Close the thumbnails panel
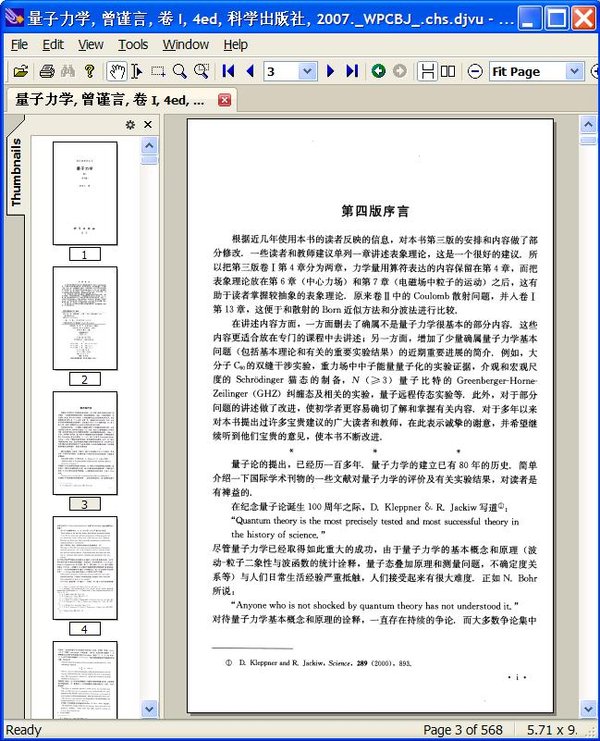 tap(148, 124)
